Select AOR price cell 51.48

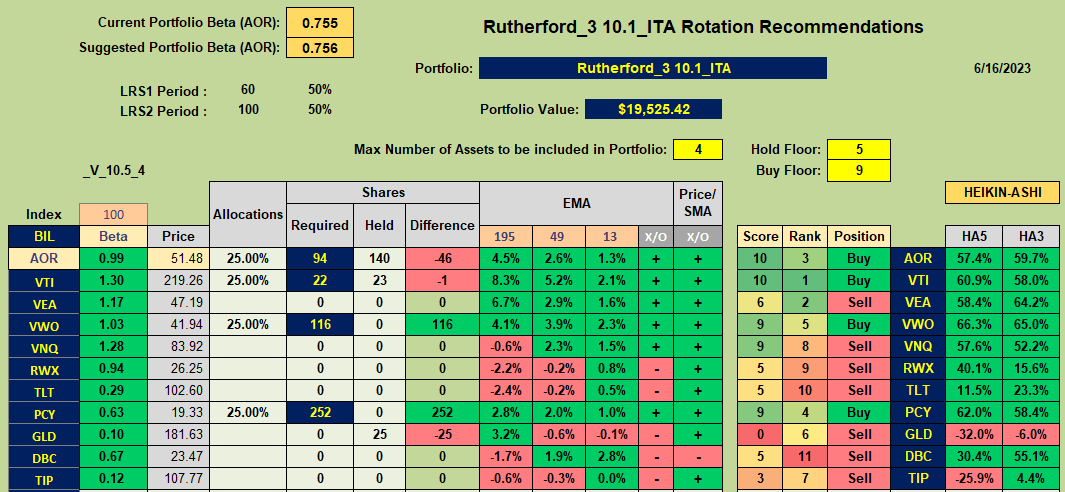pos(178,259)
